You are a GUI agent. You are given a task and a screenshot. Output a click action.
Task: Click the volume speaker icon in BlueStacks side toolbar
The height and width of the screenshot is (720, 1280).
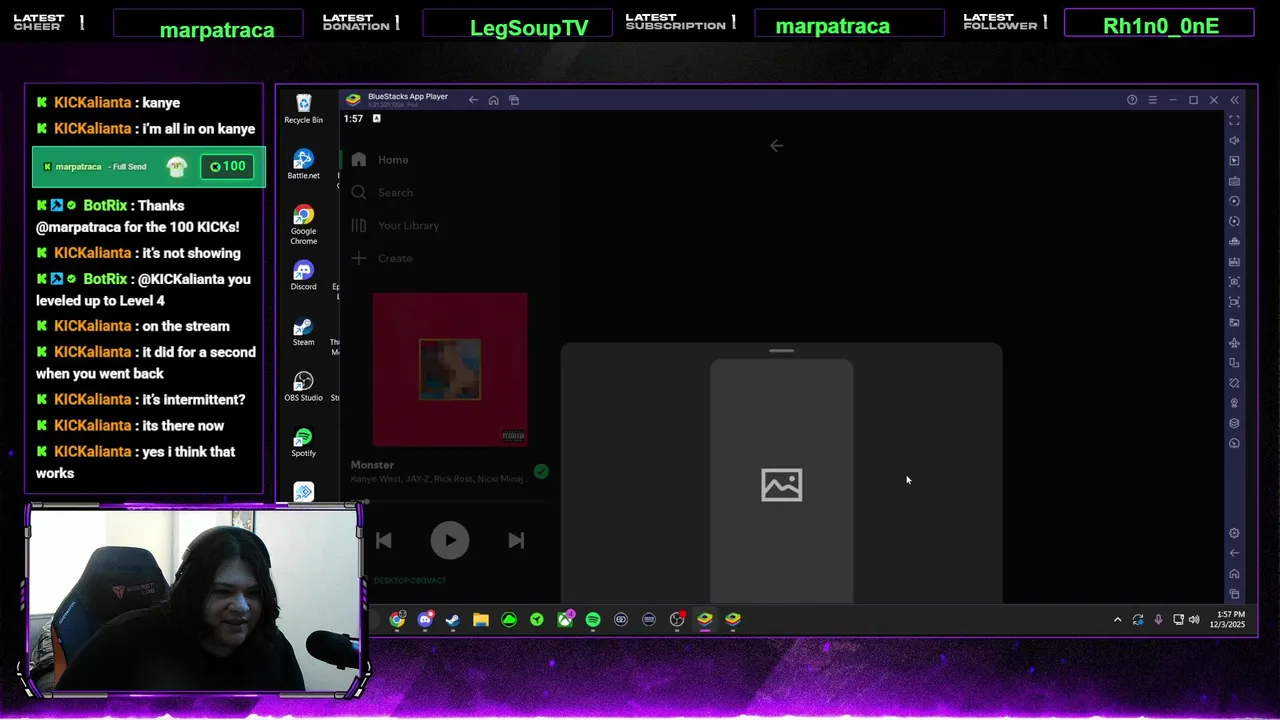tap(1234, 140)
